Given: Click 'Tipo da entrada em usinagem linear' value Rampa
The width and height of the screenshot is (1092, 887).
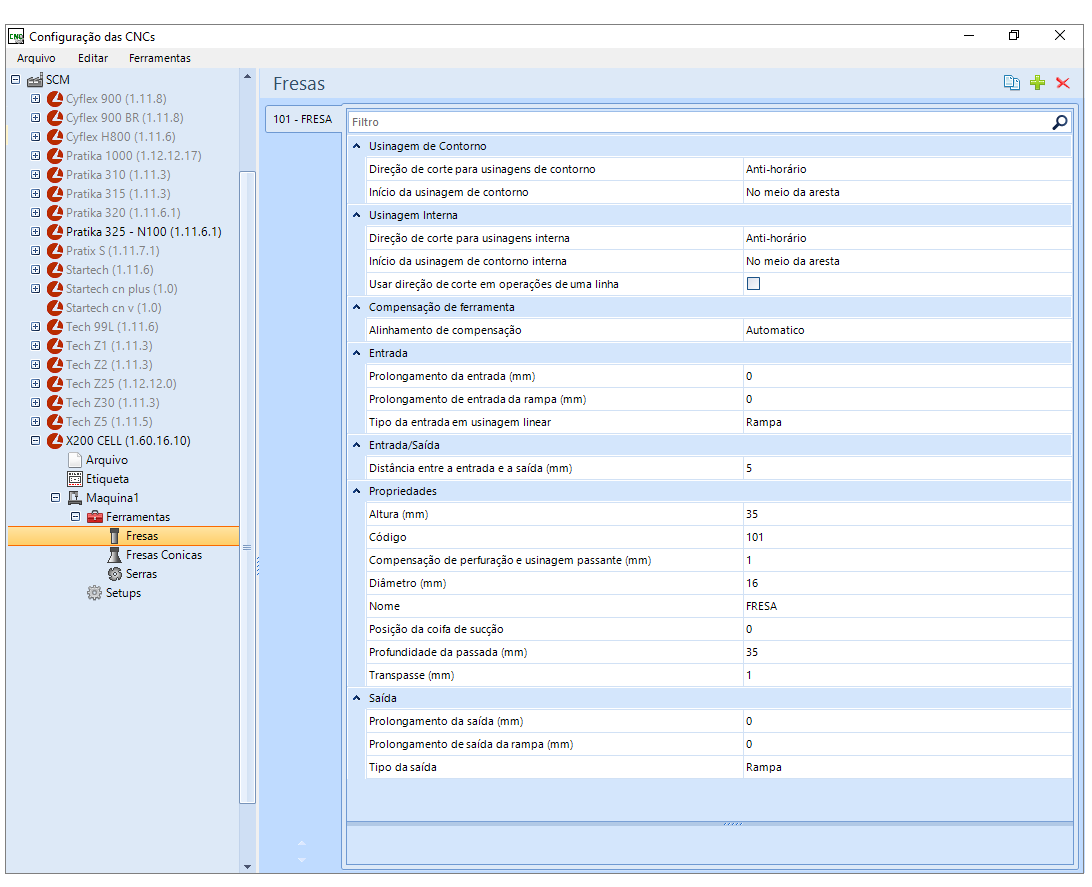Looking at the screenshot, I should (x=907, y=423).
